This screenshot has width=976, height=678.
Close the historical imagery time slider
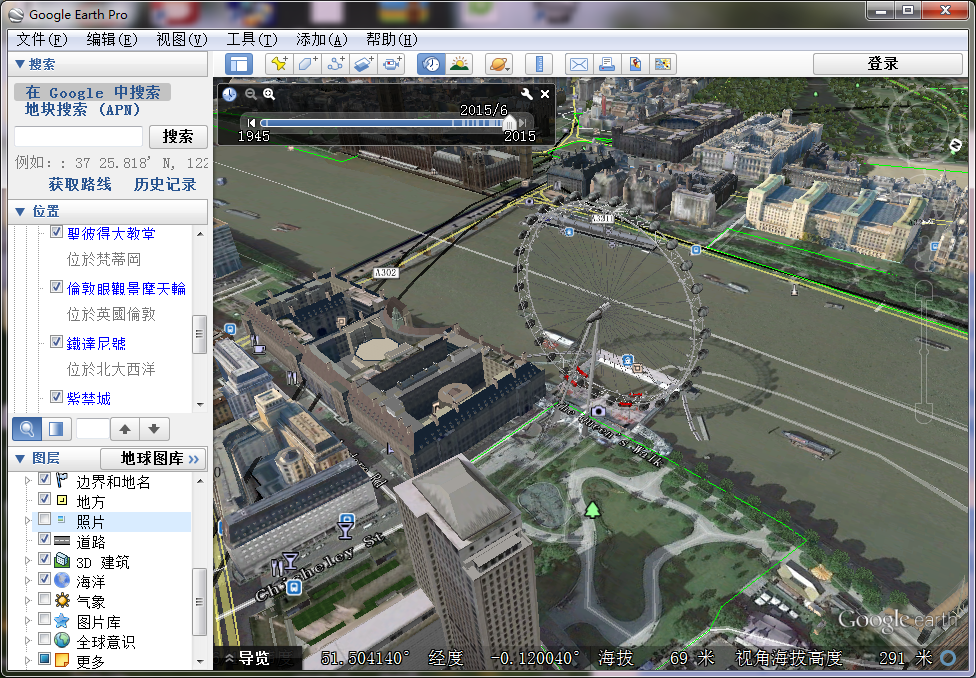(x=545, y=94)
